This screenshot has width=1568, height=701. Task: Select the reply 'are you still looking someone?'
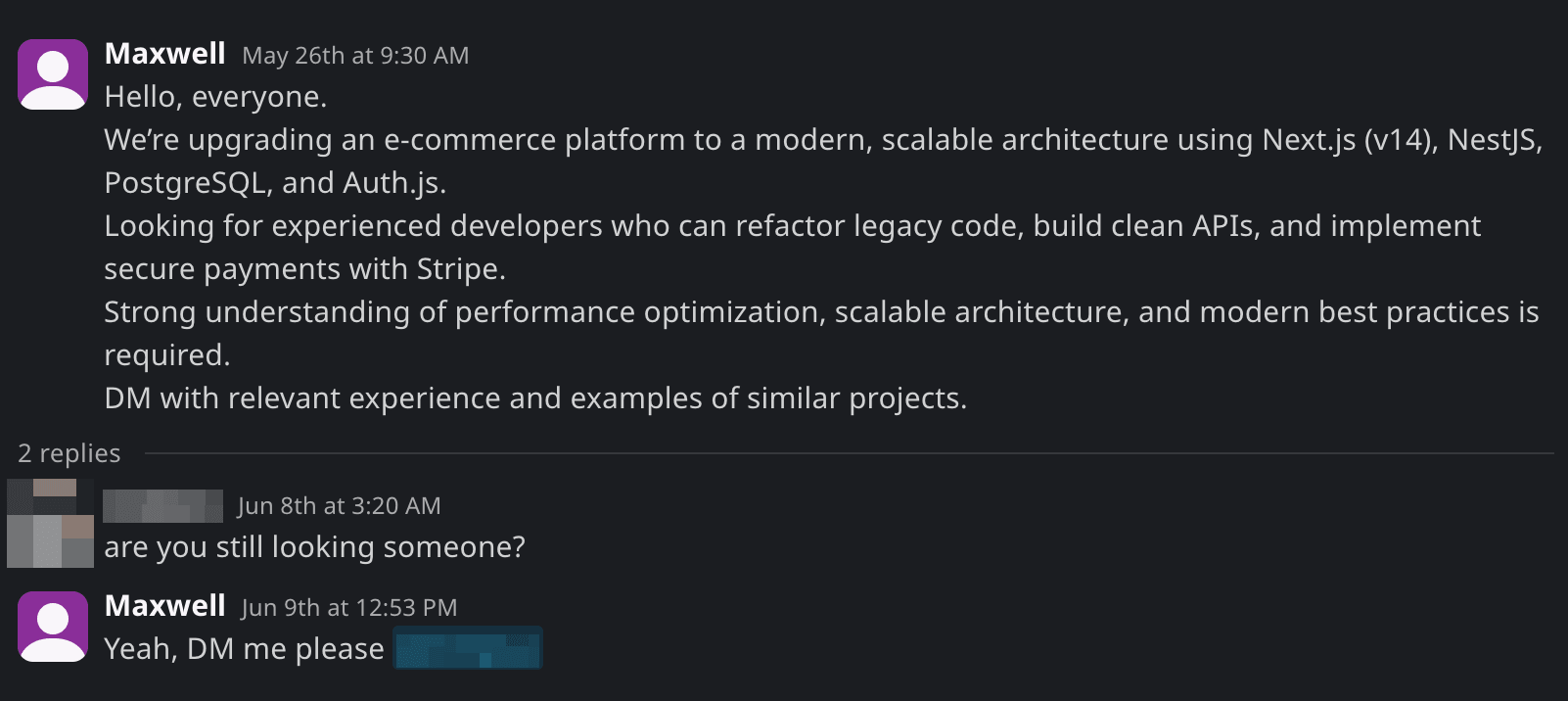point(315,546)
